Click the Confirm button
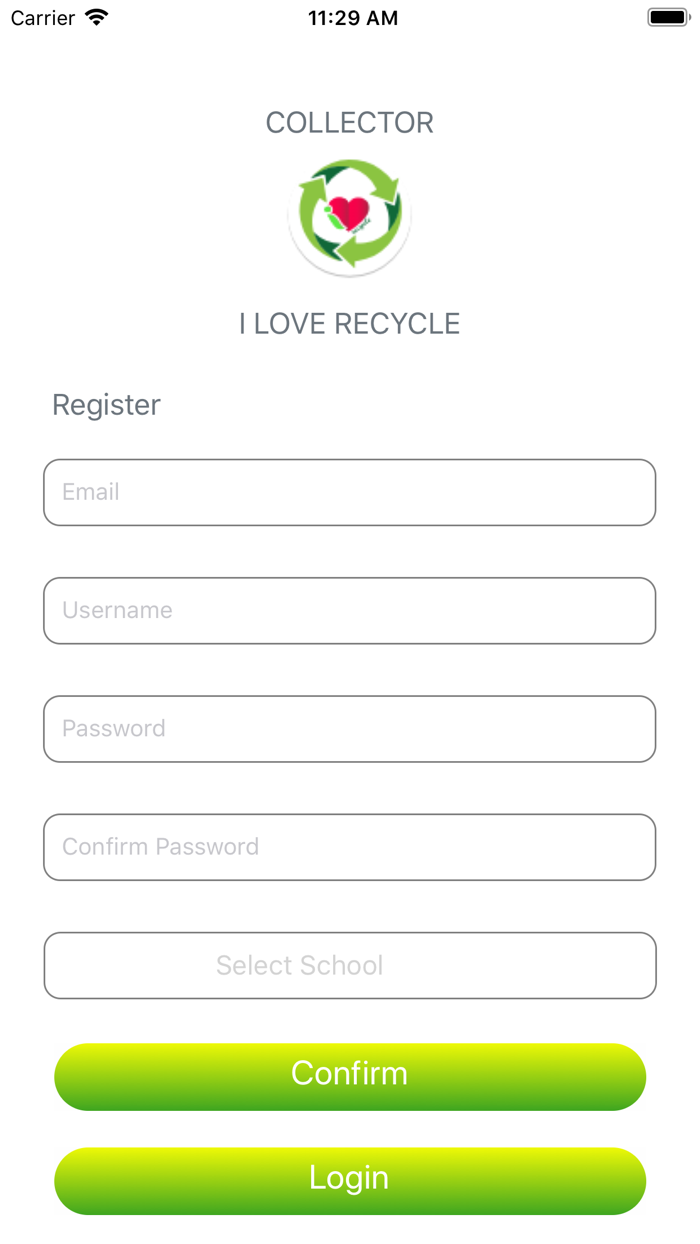 (x=349, y=1074)
